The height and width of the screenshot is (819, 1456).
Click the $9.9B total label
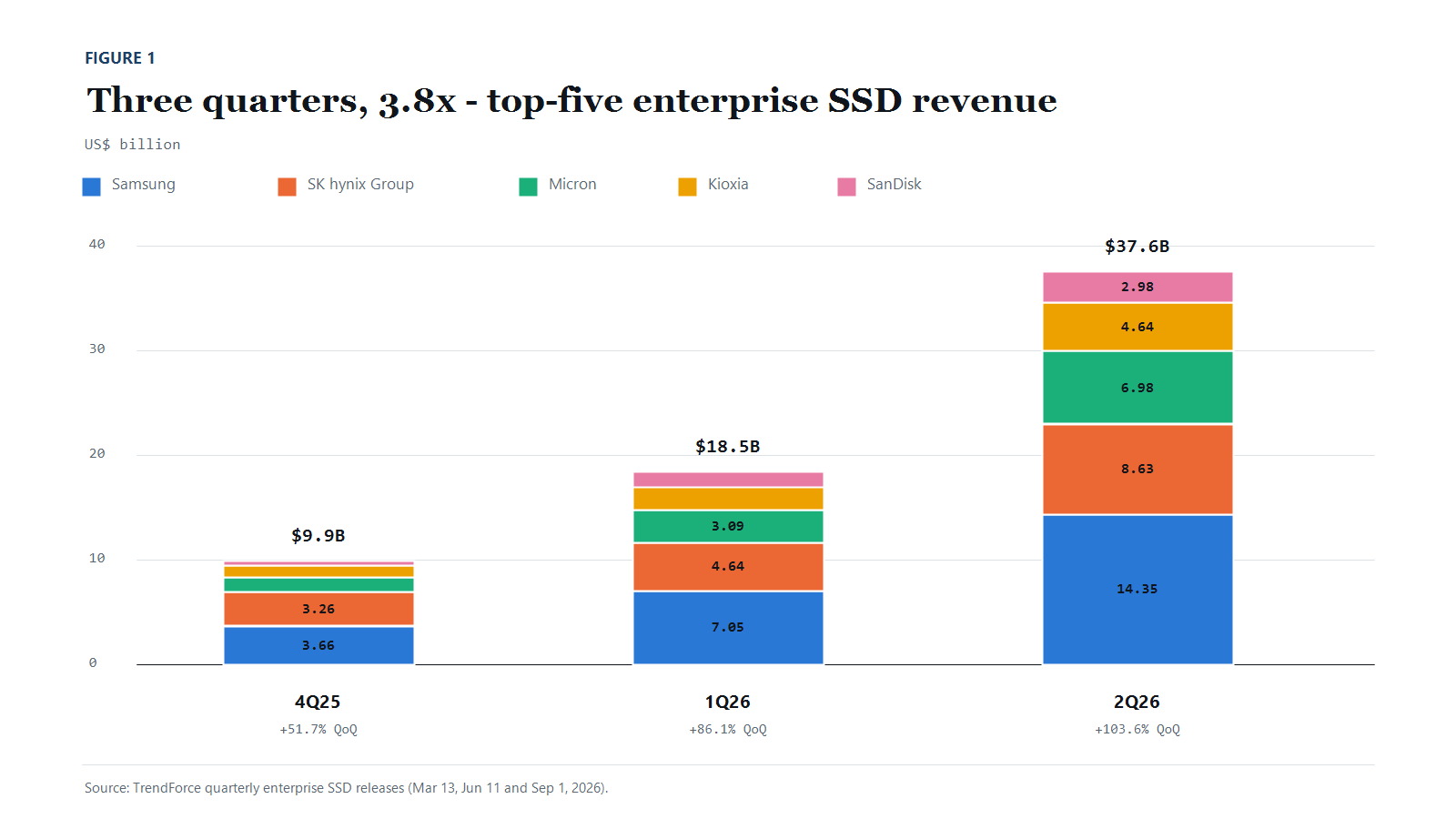coord(318,536)
